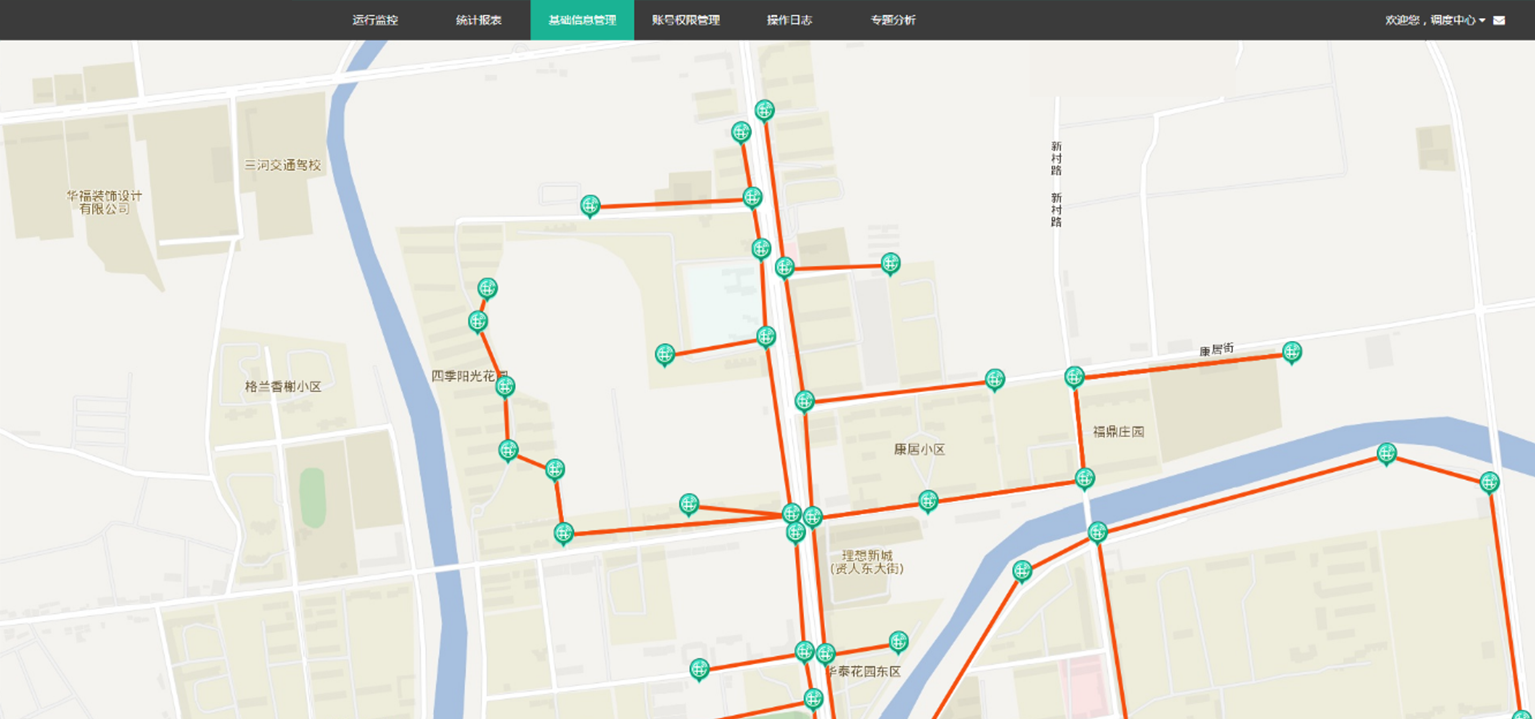
Task: Click the marker at west end of top horizontal pipeline
Action: coord(590,206)
